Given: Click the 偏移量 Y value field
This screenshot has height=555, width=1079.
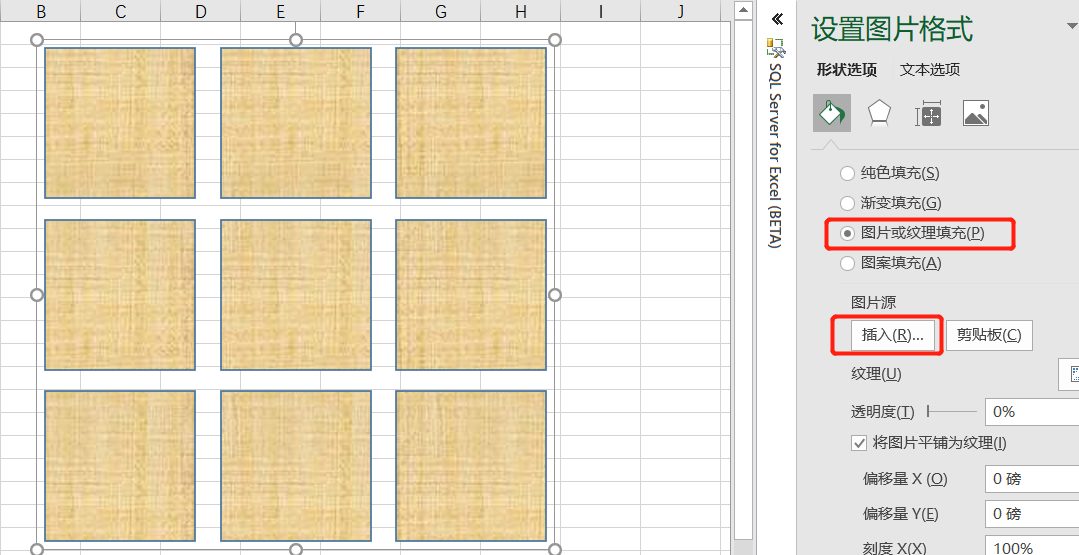Looking at the screenshot, I should 1032,514.
